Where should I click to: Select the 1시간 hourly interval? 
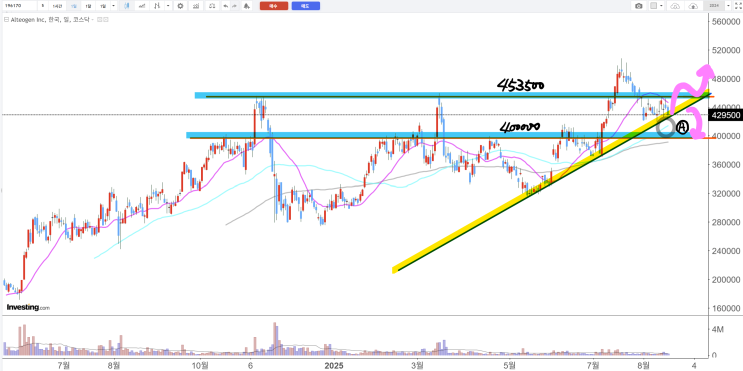point(57,6)
